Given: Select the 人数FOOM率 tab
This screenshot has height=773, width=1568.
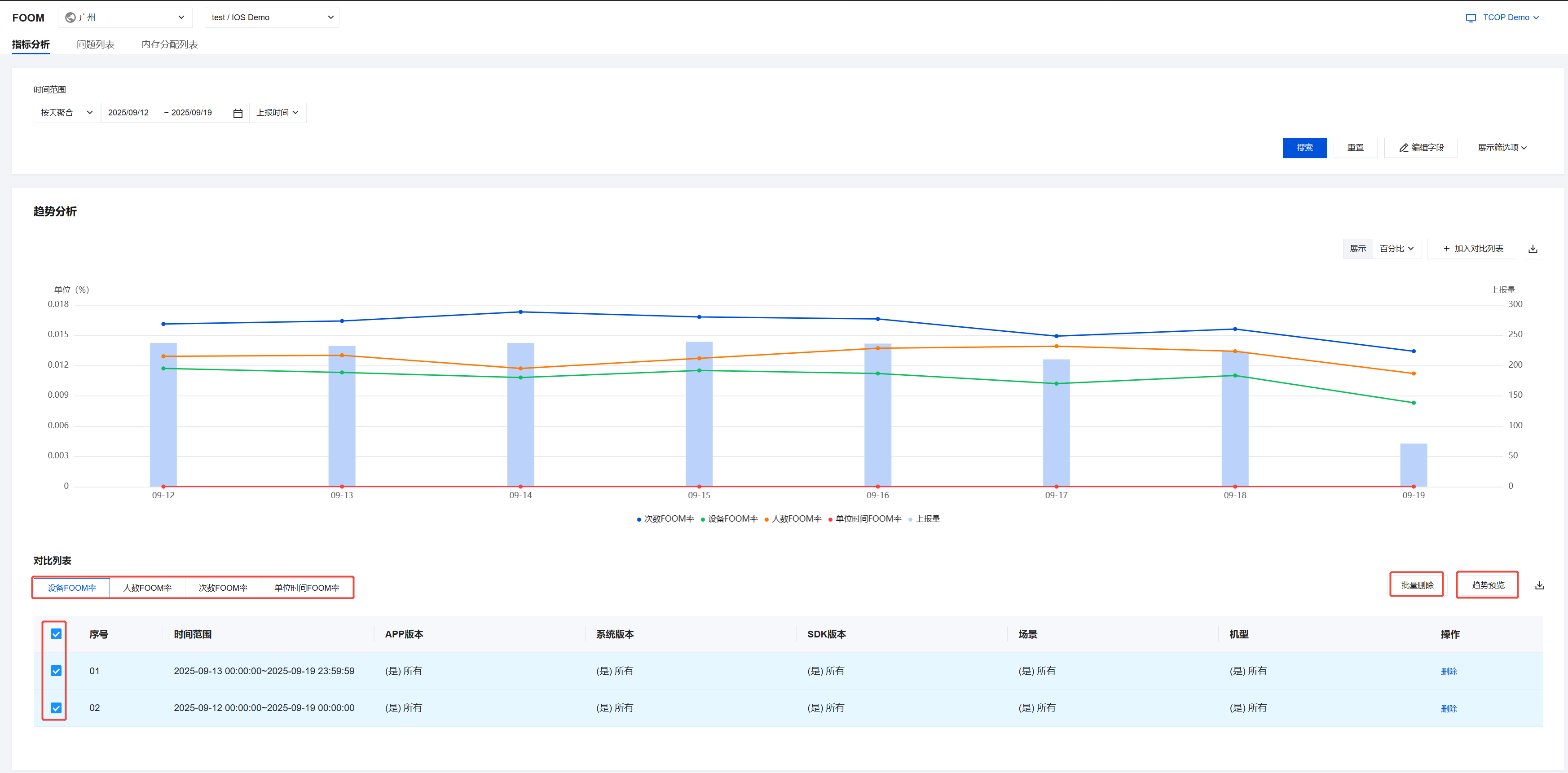Looking at the screenshot, I should coord(147,588).
